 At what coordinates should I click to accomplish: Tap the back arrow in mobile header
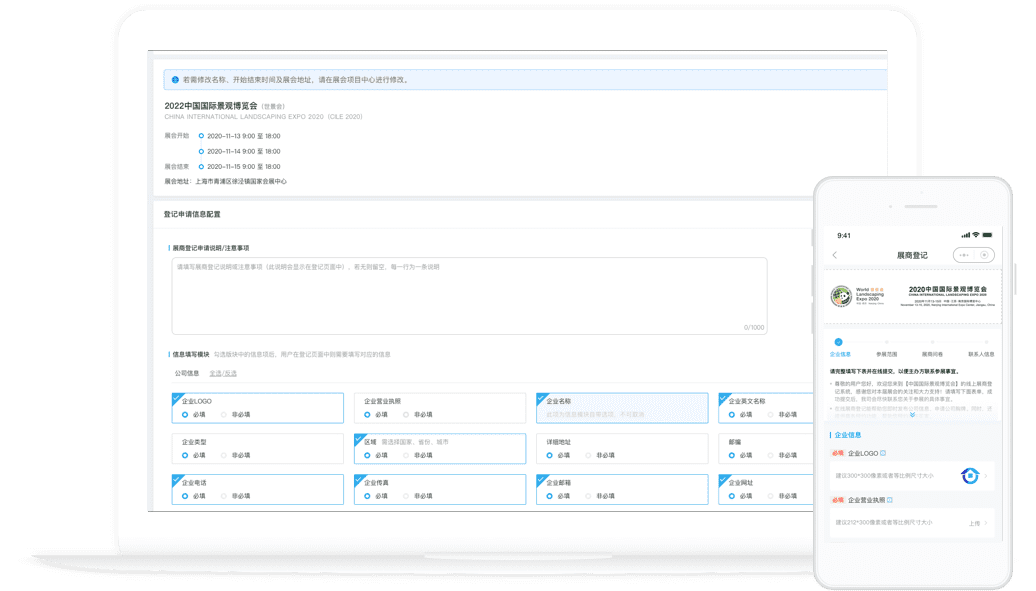[835, 255]
